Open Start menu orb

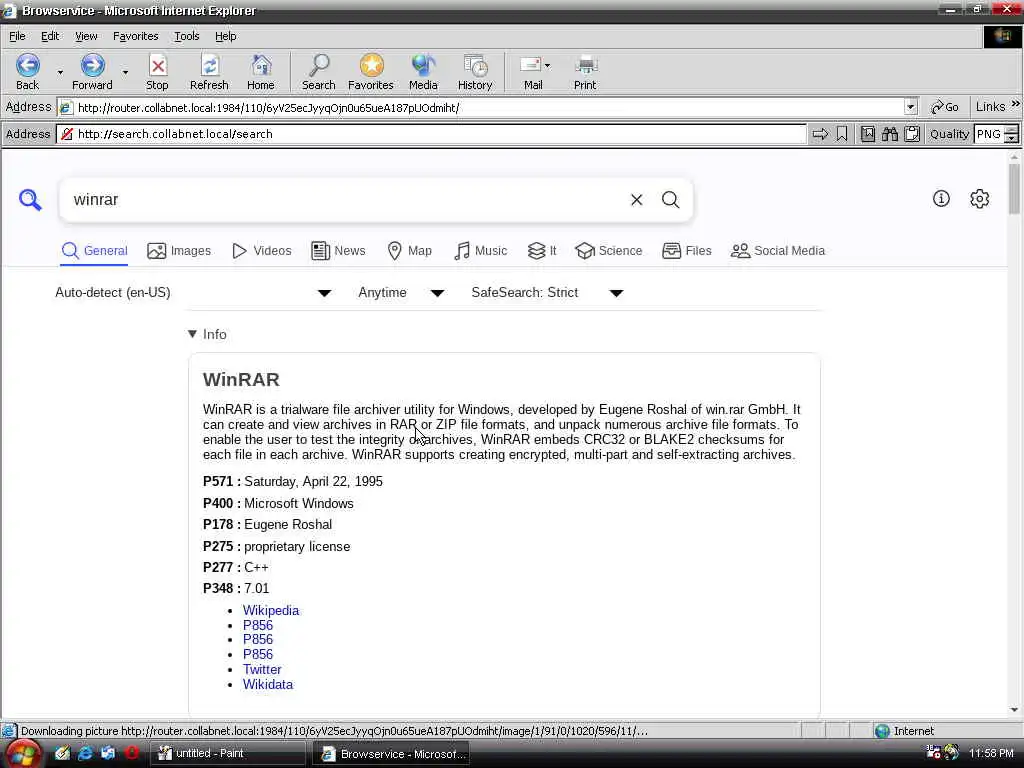point(22,754)
